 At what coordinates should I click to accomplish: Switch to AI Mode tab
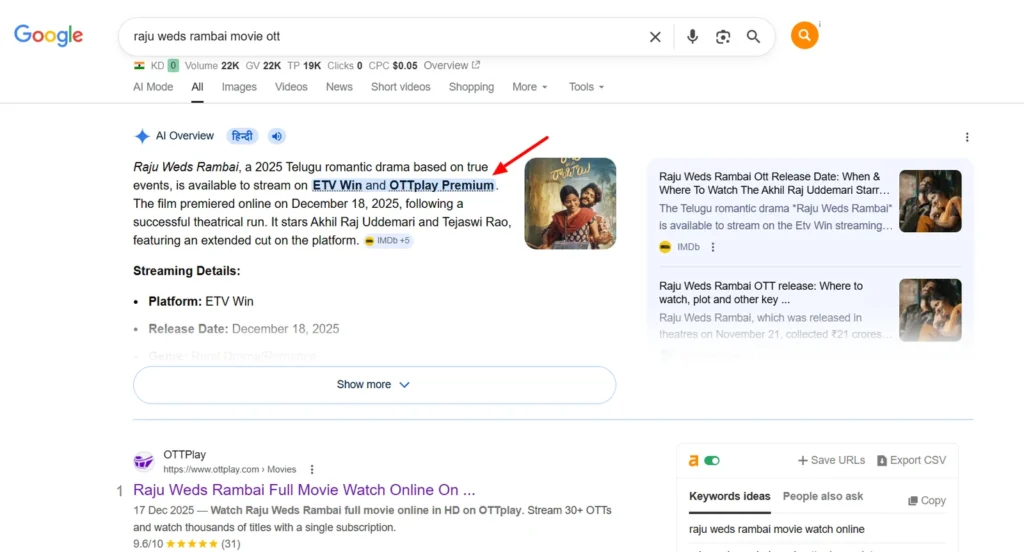pos(153,87)
